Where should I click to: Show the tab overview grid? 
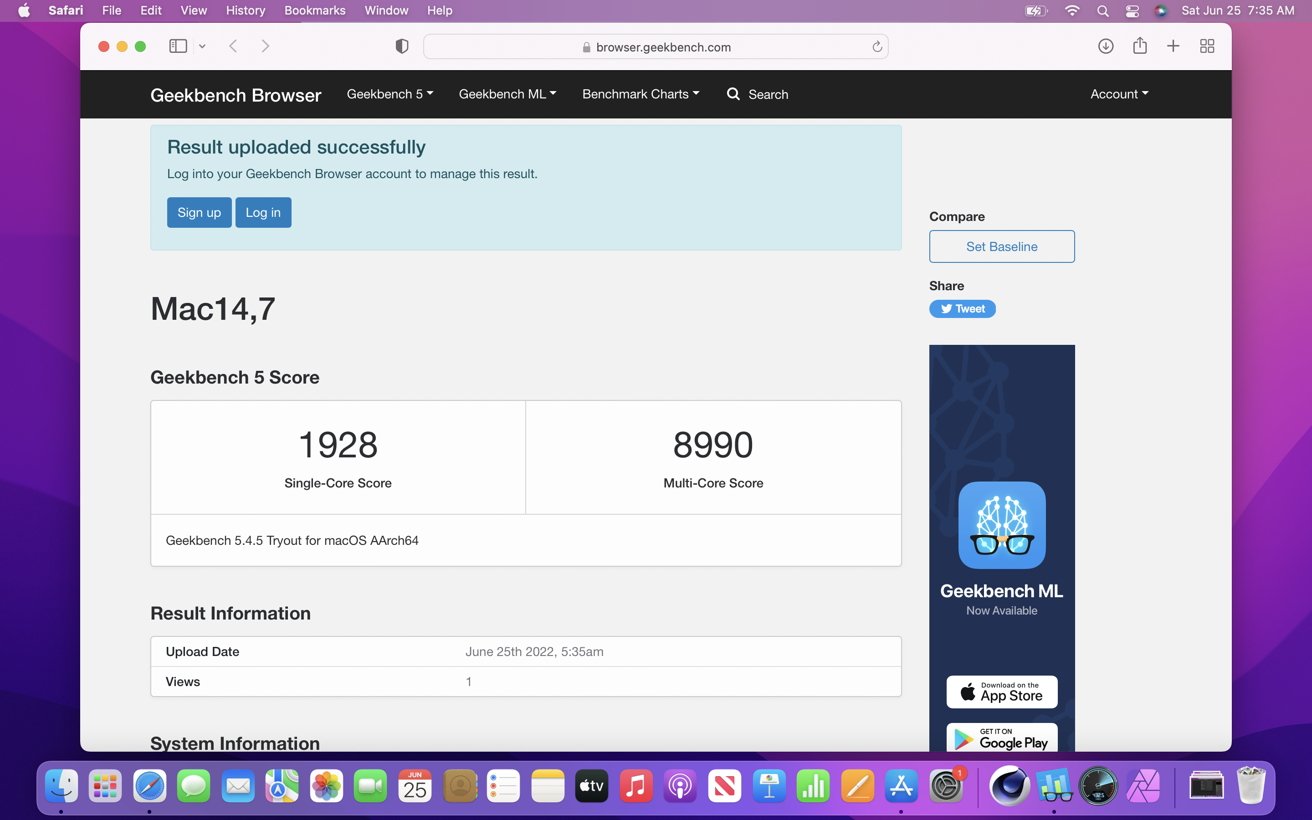[x=1207, y=46]
